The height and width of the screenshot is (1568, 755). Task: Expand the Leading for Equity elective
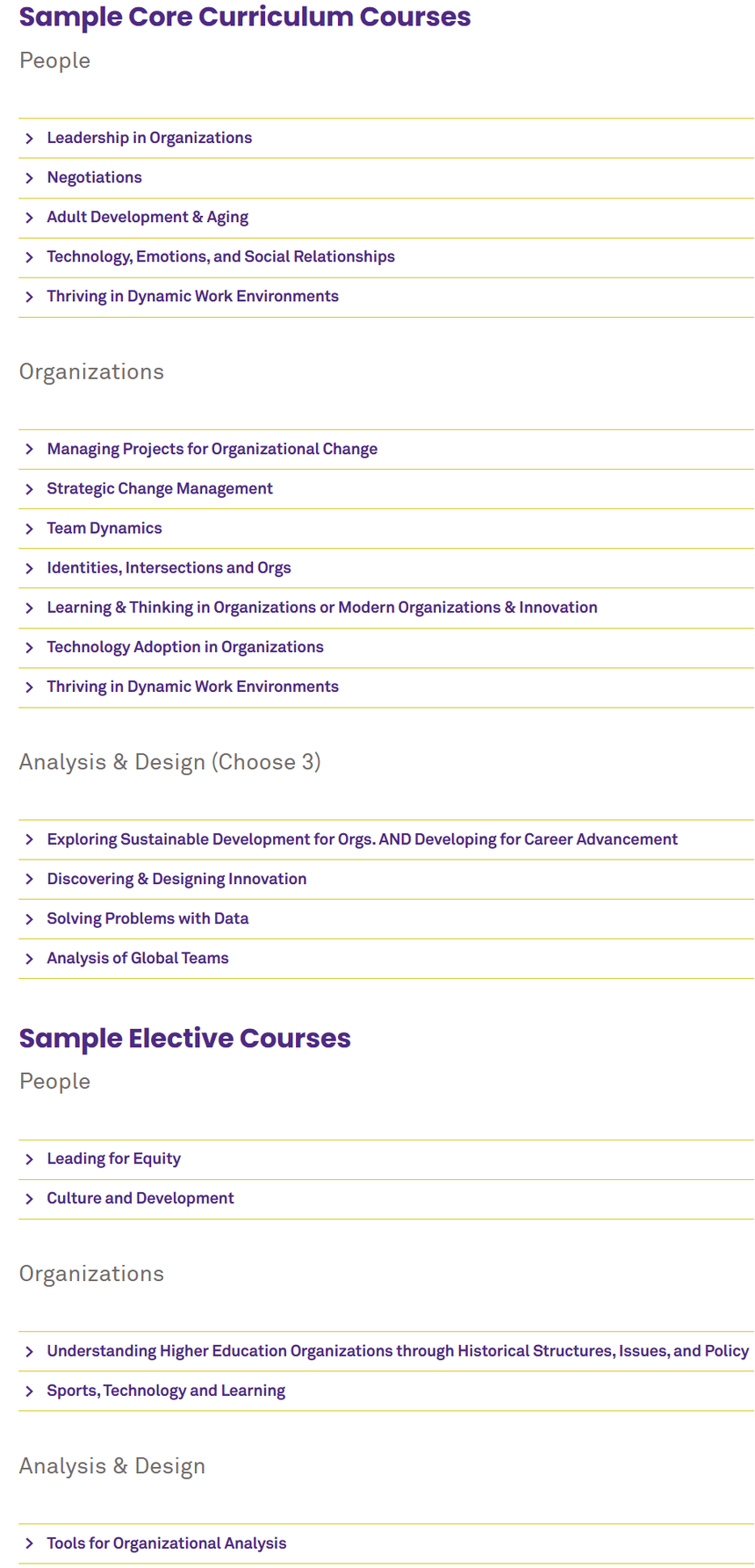tap(113, 1159)
